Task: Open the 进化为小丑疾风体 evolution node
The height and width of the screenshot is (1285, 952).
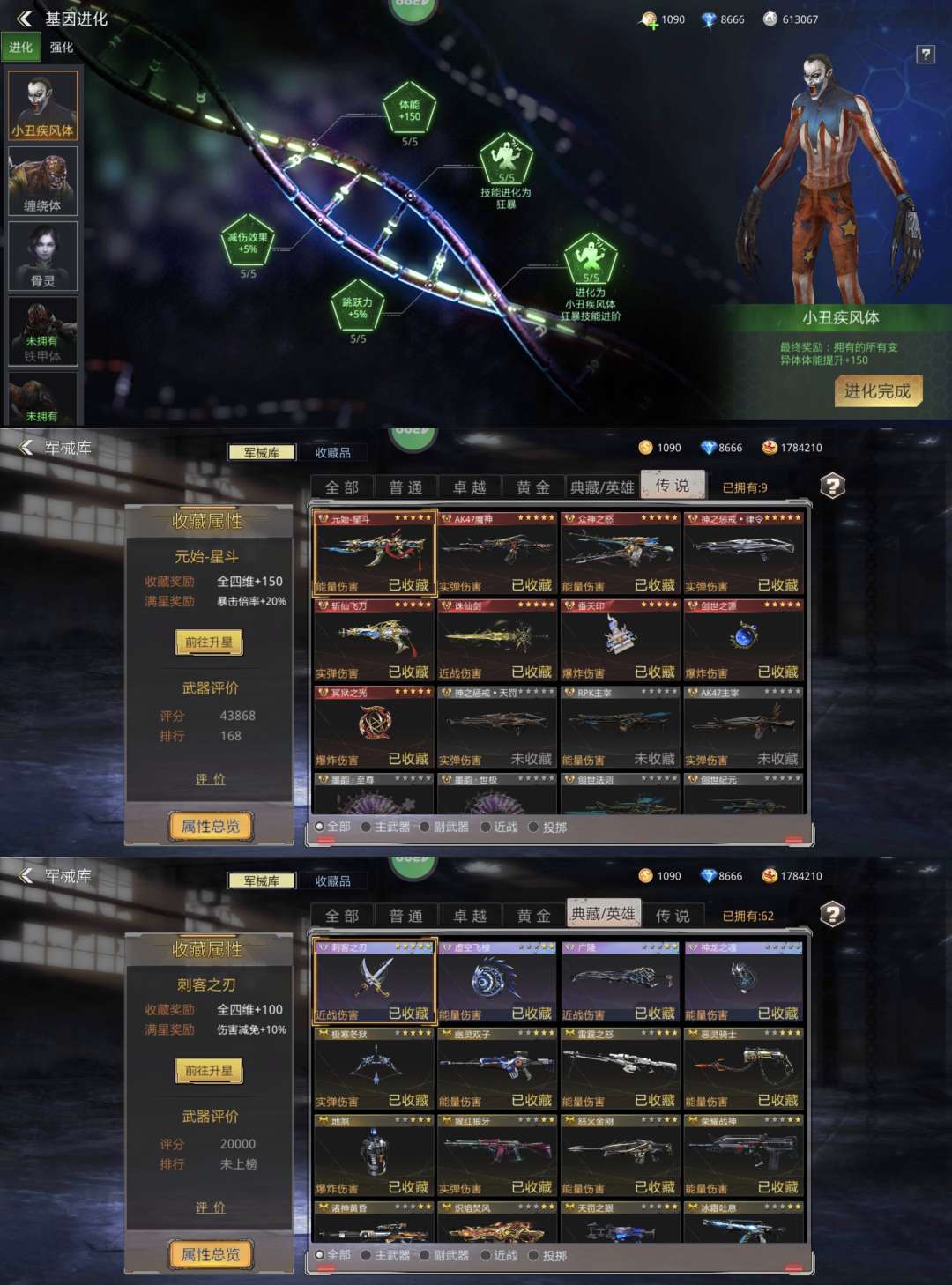Action: (x=591, y=258)
